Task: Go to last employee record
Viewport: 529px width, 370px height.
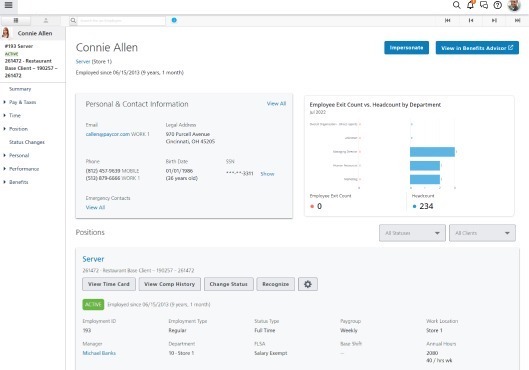Action: click(517, 21)
